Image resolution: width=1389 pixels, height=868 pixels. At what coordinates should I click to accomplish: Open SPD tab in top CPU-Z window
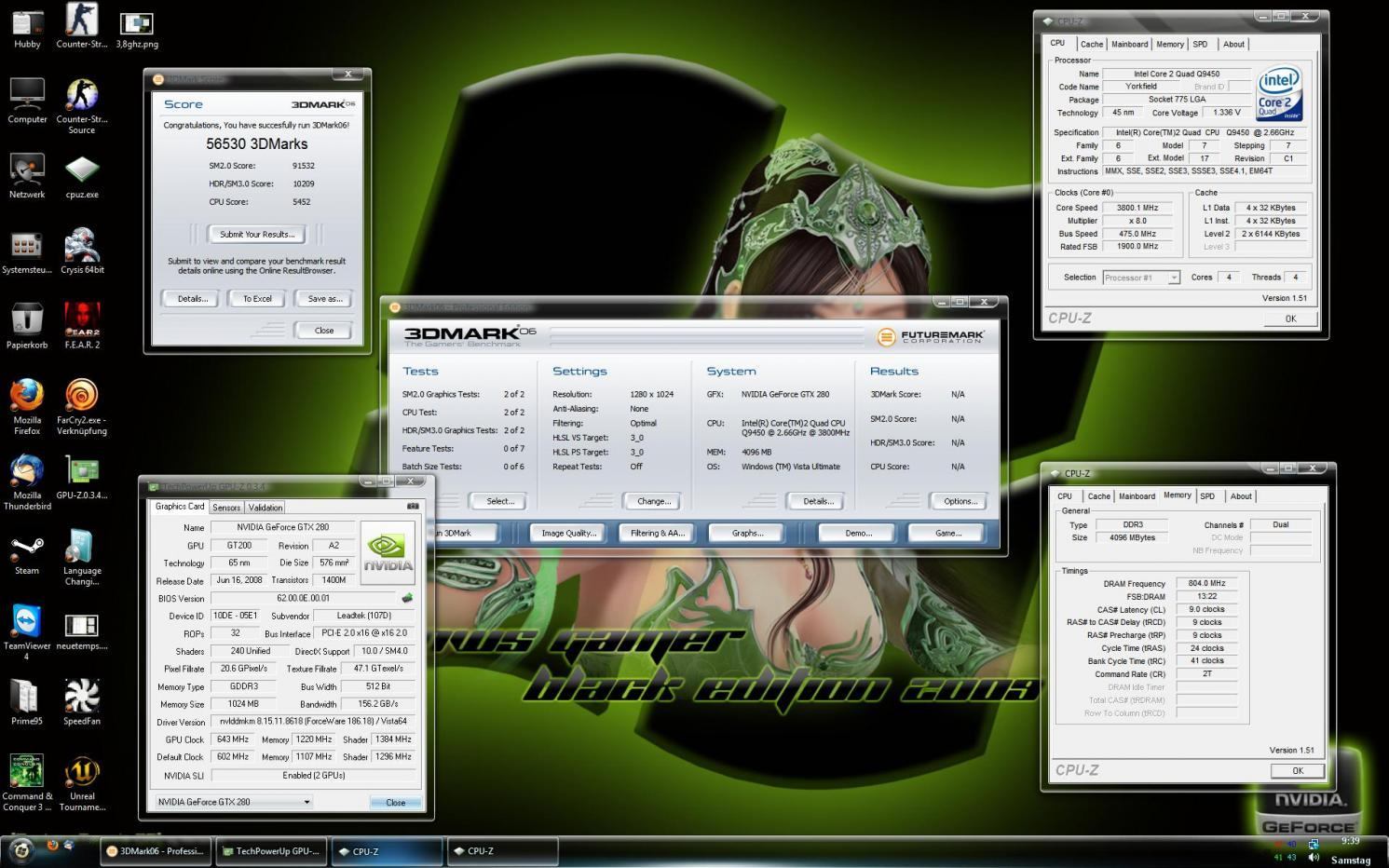click(1201, 45)
